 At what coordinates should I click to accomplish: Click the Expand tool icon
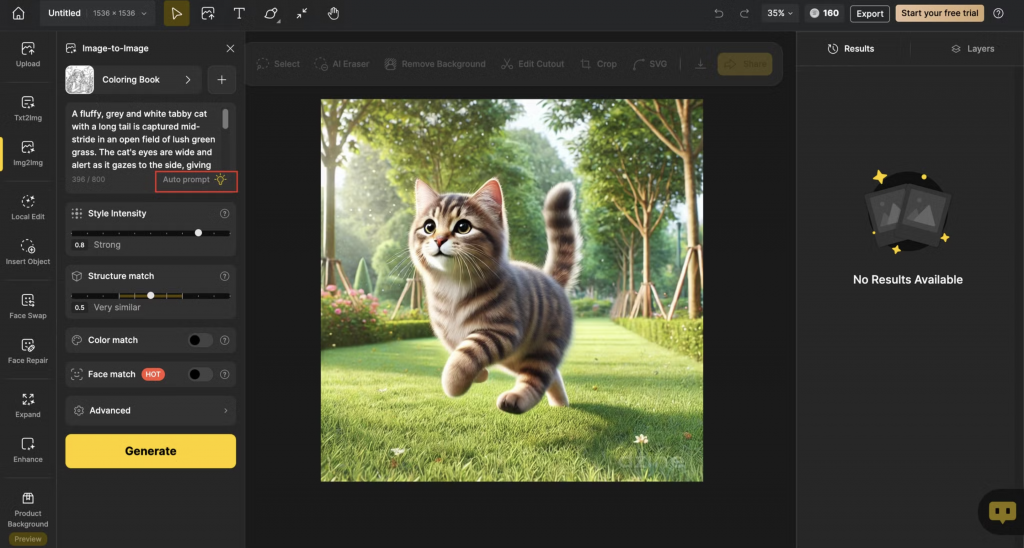[x=28, y=404]
